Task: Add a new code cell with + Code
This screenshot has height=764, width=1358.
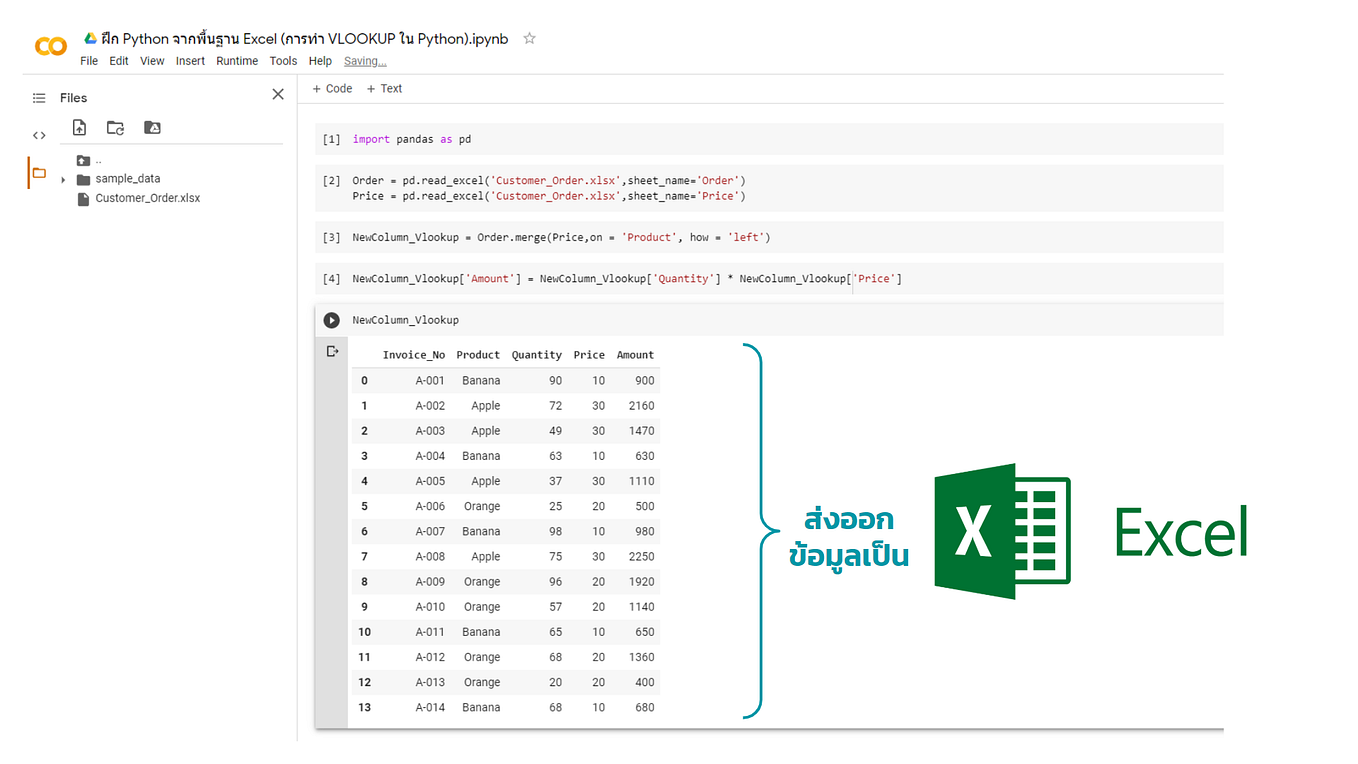Action: point(331,89)
